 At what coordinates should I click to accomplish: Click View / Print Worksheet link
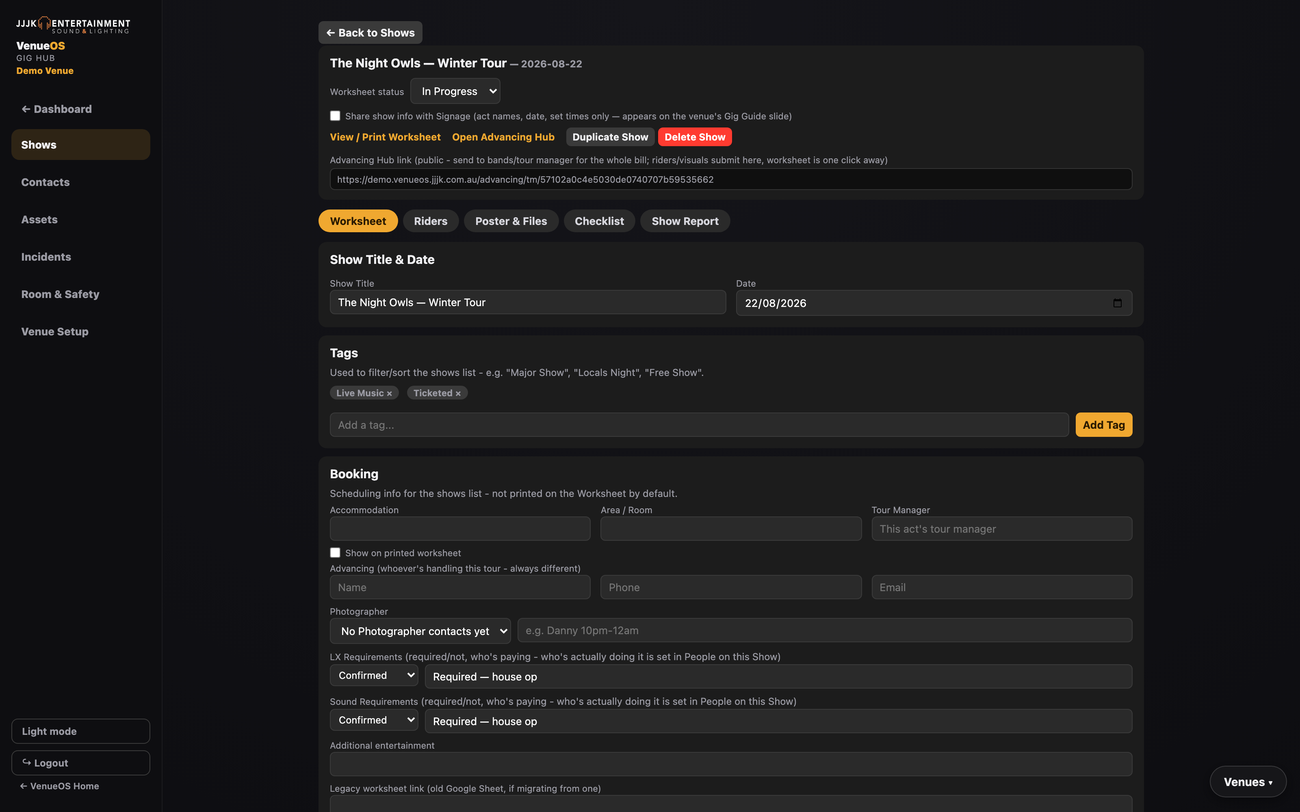tap(385, 137)
